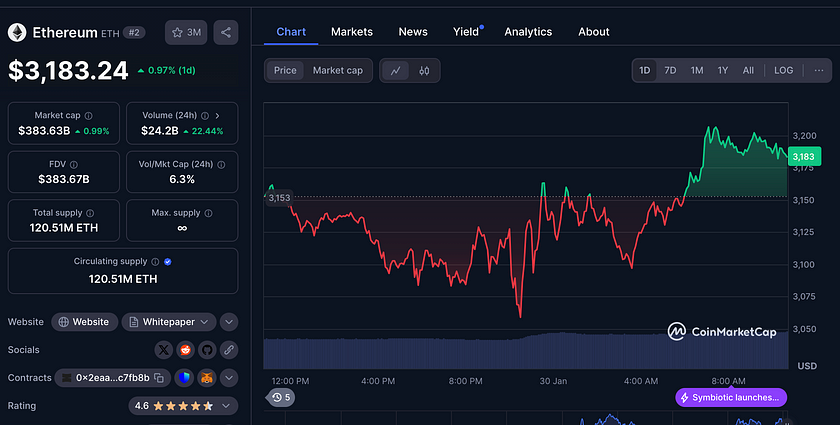Switch to the Analytics tab
Image resolution: width=840 pixels, height=425 pixels.
[528, 32]
